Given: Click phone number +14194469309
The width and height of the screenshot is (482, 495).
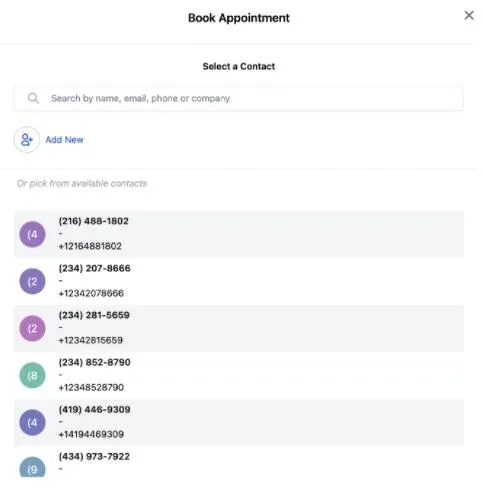Looking at the screenshot, I should point(91,434).
